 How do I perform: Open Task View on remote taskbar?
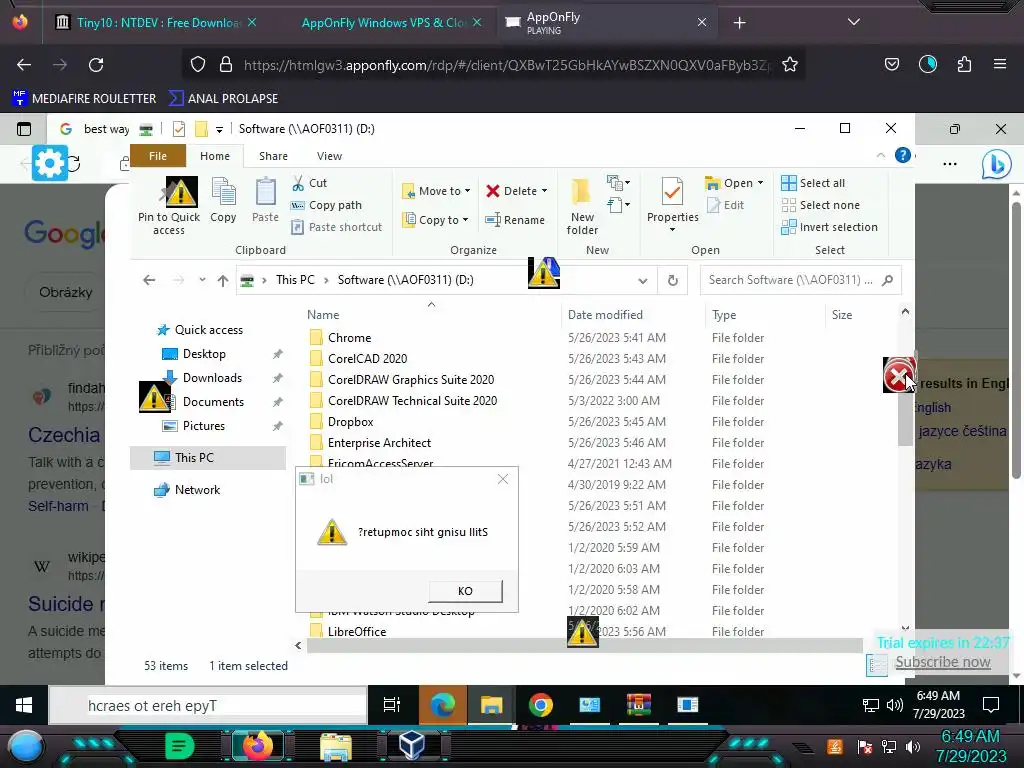[392, 705]
